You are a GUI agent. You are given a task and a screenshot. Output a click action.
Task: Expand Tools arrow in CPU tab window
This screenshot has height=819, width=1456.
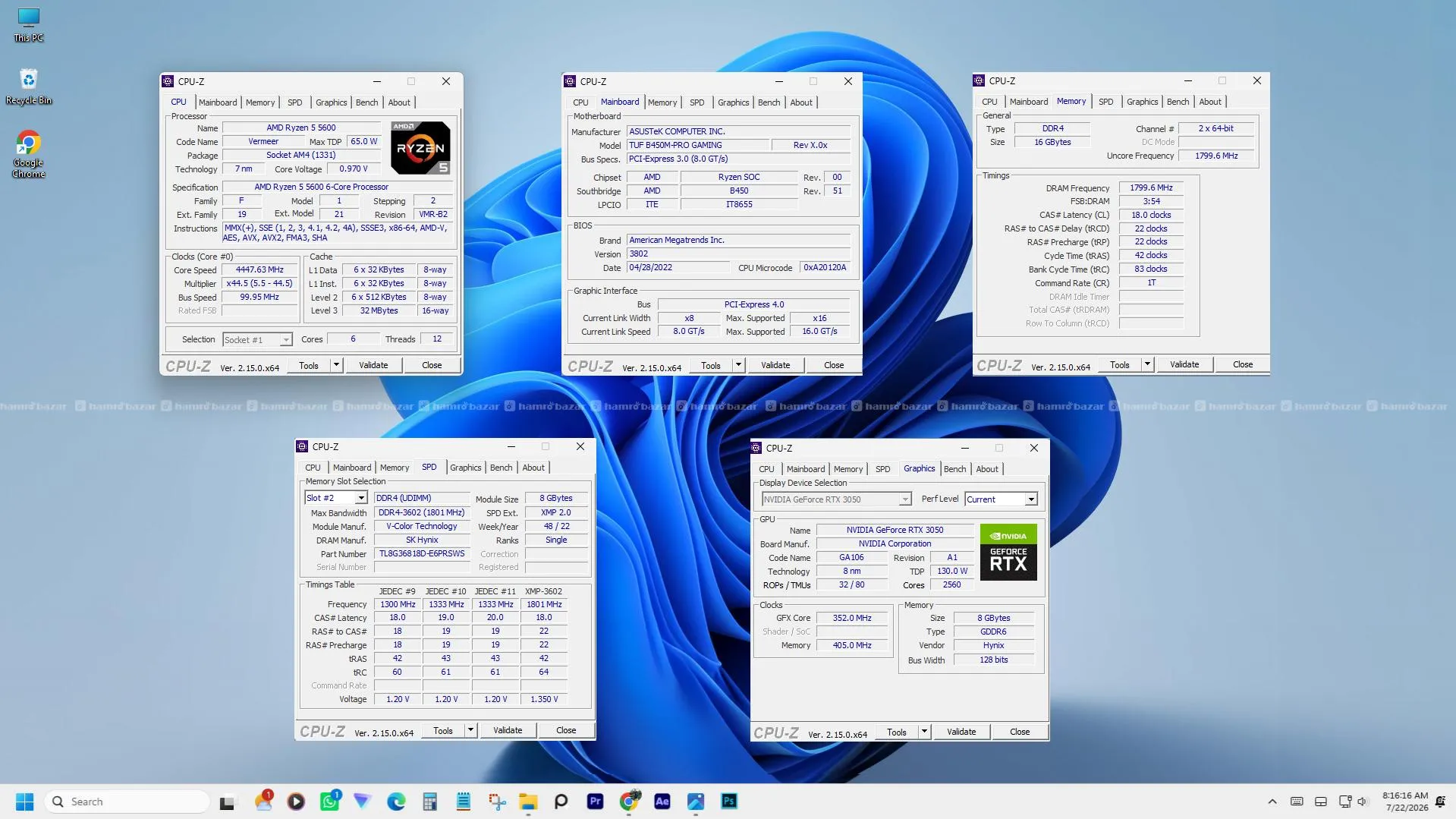pos(336,365)
